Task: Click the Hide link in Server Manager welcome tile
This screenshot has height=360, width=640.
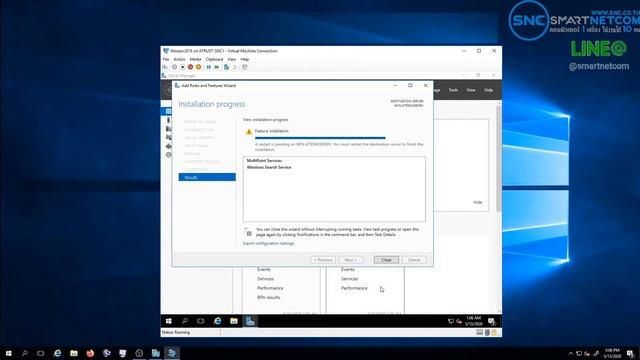Action: pos(478,202)
